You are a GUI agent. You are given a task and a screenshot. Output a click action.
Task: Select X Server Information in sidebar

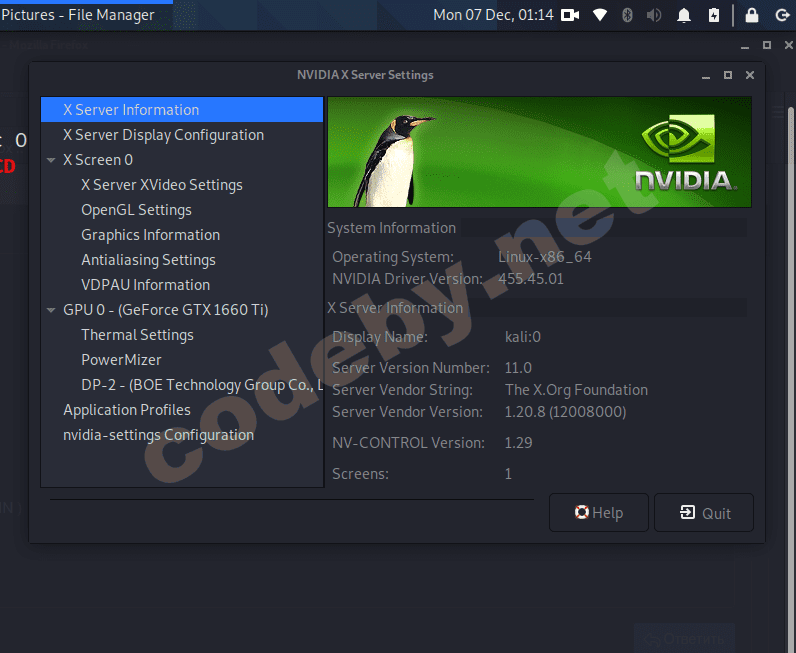182,110
